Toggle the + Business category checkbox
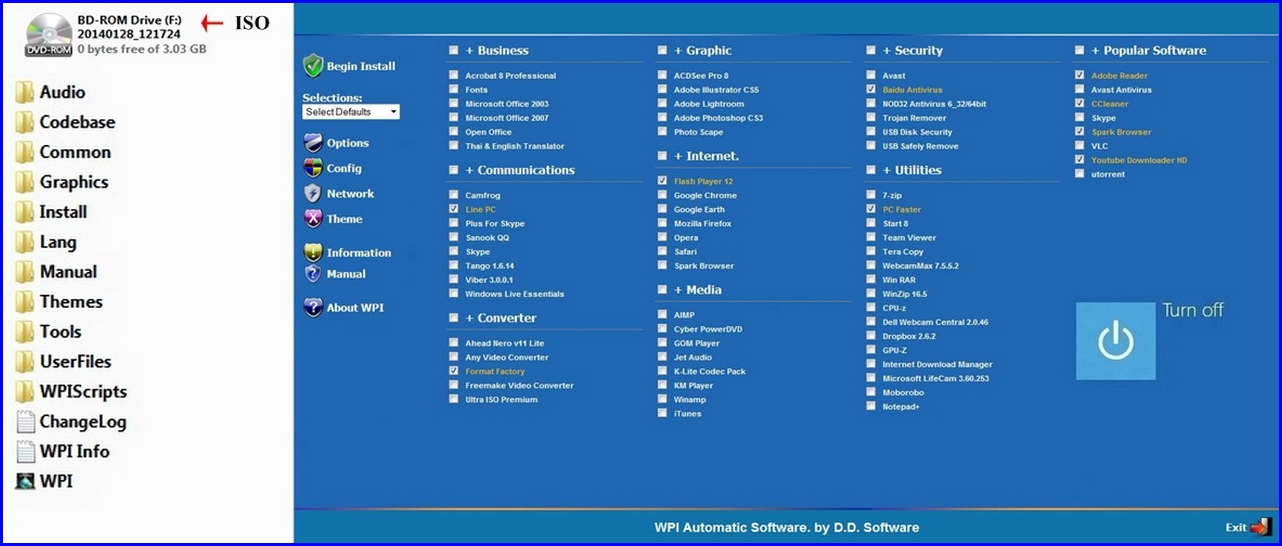 454,50
